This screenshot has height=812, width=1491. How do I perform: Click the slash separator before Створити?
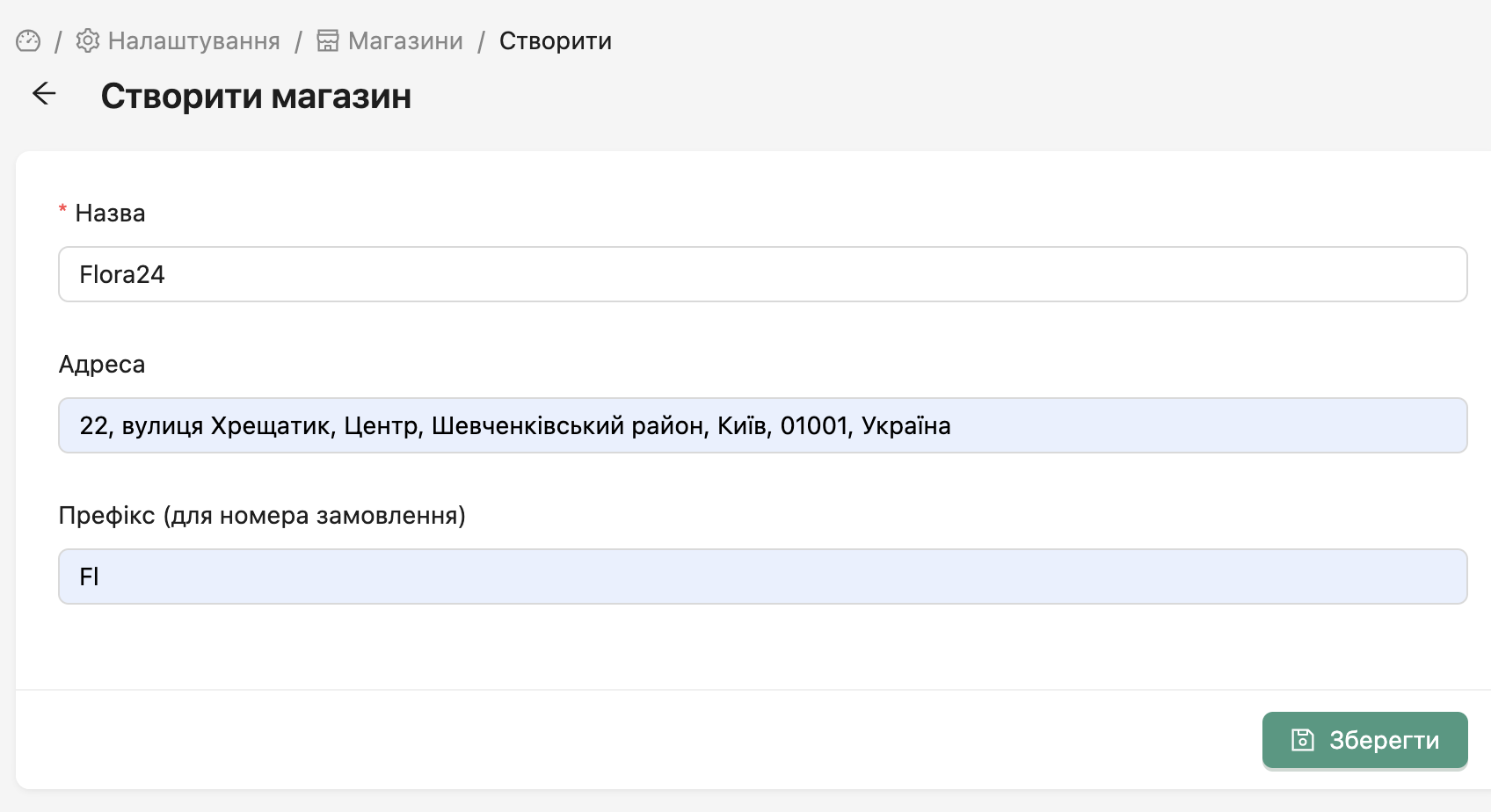[x=481, y=41]
